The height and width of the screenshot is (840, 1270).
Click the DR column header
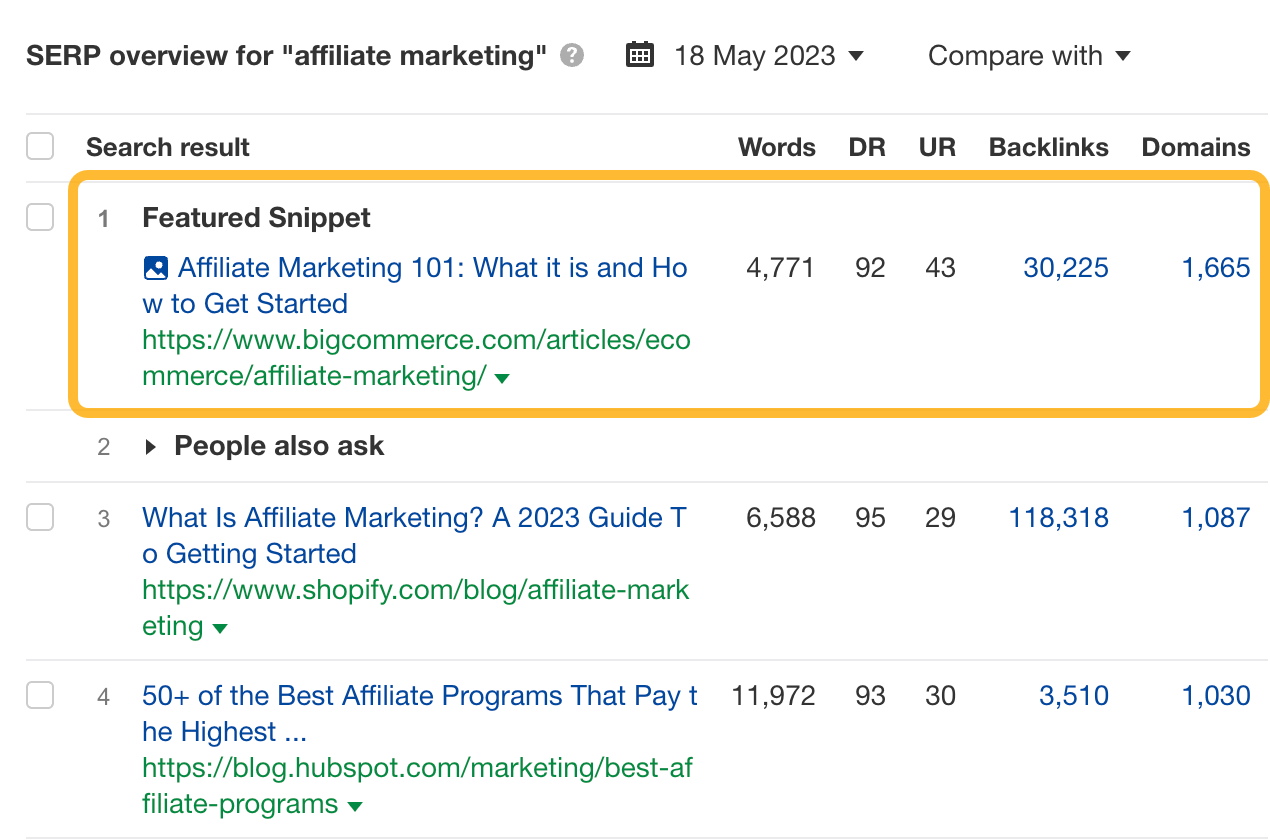point(866,146)
